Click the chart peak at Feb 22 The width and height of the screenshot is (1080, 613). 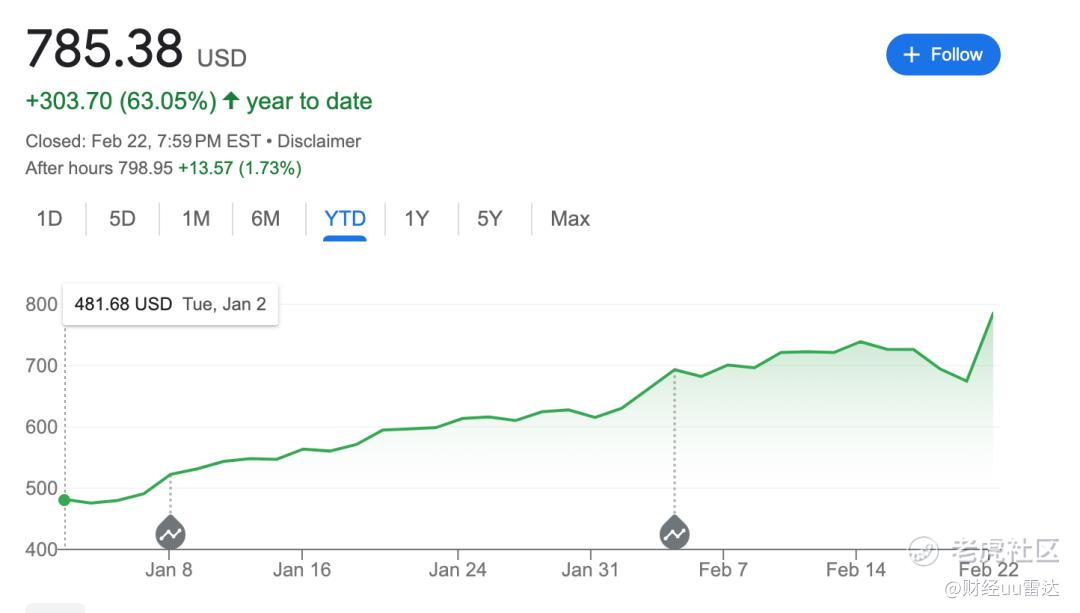click(992, 314)
